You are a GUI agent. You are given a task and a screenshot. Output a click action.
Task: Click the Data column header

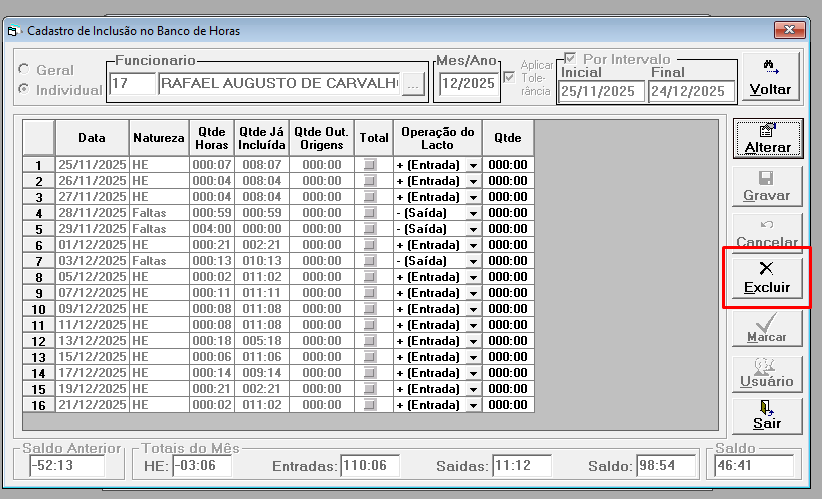(92, 138)
